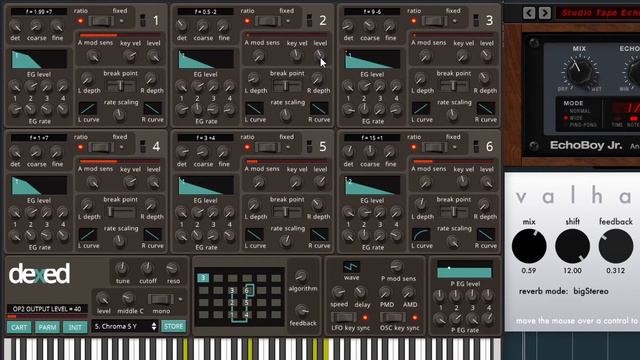Image resolution: width=640 pixels, height=360 pixels.
Task: Click the feedback knob in Dexed
Action: pos(302,311)
